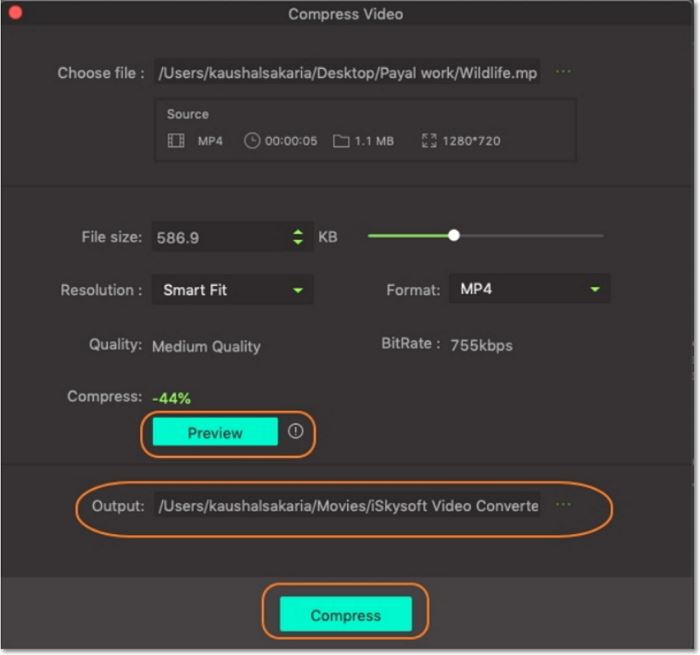Click the frame icon beside 1280*720
This screenshot has width=700, height=655.
tap(430, 141)
